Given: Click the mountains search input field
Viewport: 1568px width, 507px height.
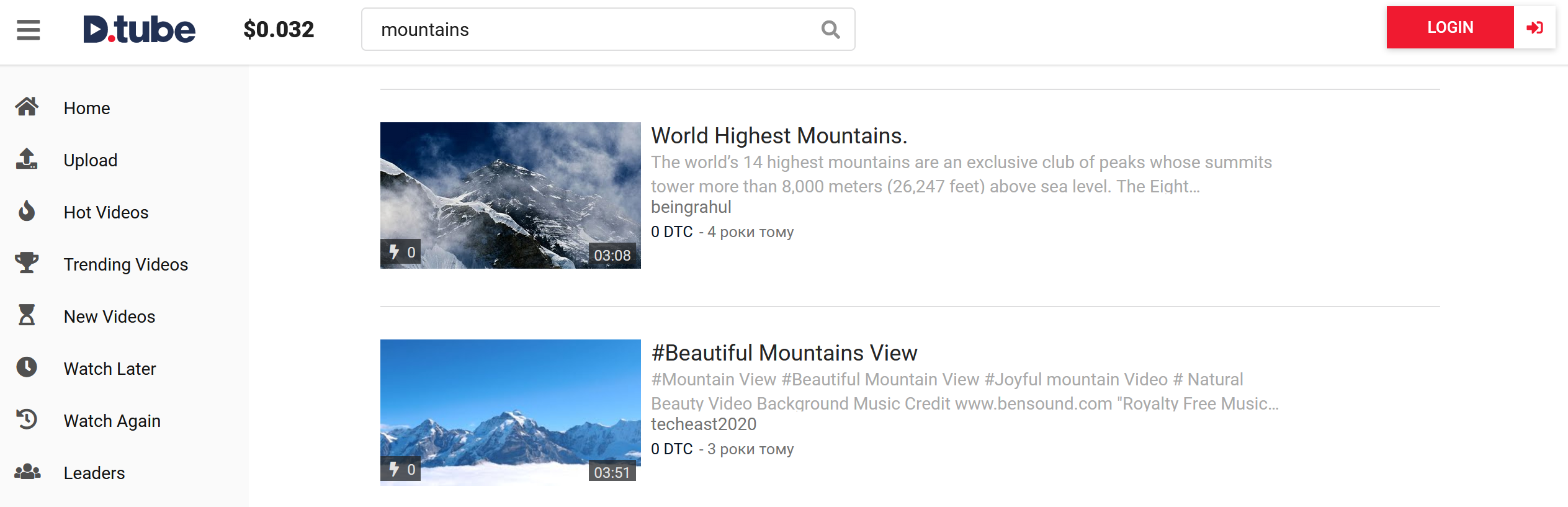Looking at the screenshot, I should click(x=589, y=30).
